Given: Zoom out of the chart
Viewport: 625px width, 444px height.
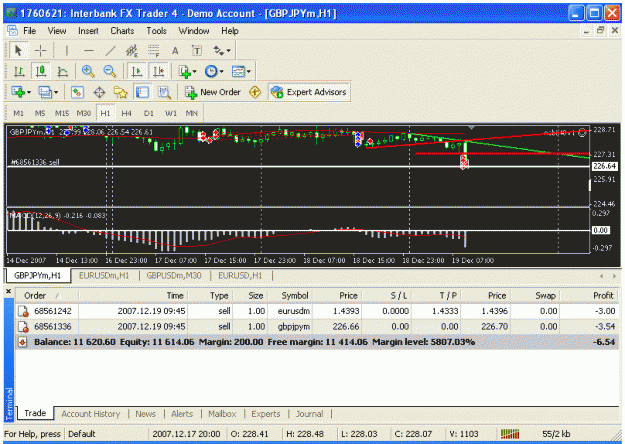Looking at the screenshot, I should [109, 71].
